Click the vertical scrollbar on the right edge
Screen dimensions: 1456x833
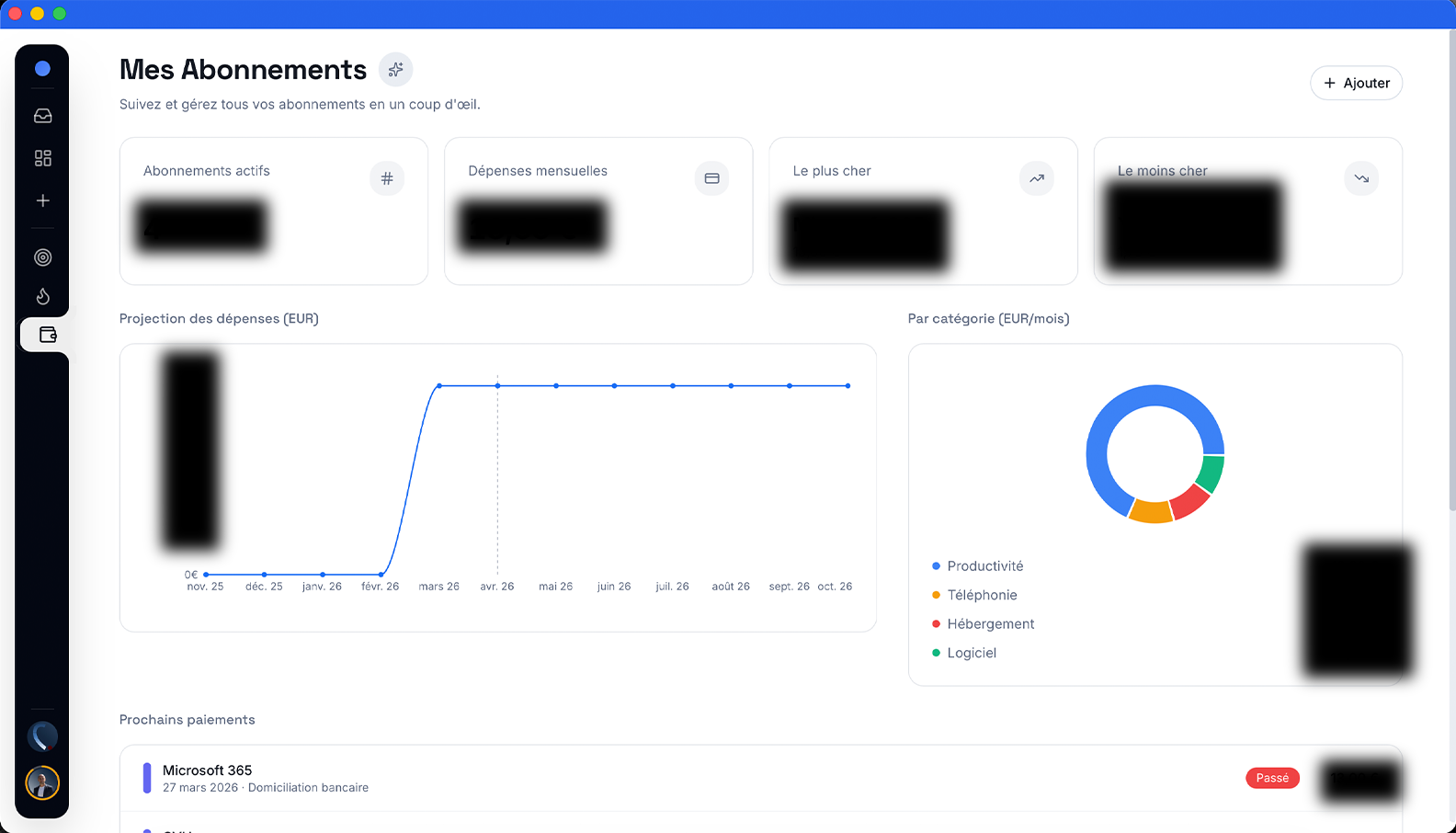1451,276
